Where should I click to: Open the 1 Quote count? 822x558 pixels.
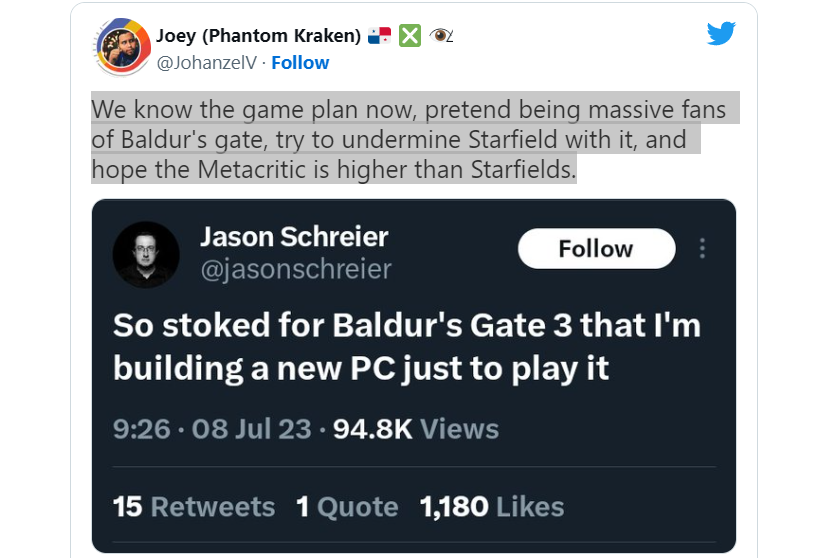click(x=347, y=507)
